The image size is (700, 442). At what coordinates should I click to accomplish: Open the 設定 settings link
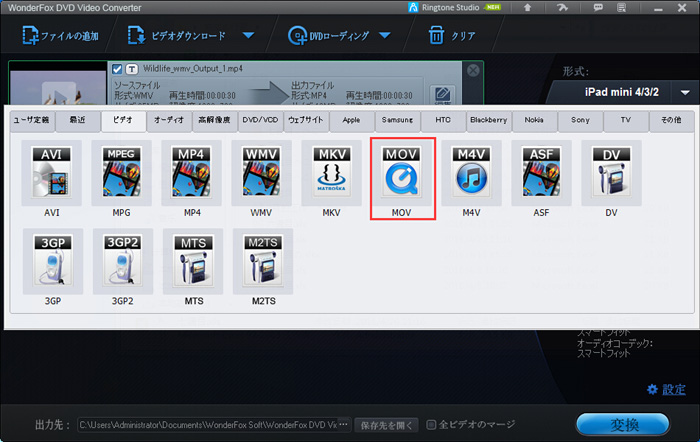[x=667, y=389]
